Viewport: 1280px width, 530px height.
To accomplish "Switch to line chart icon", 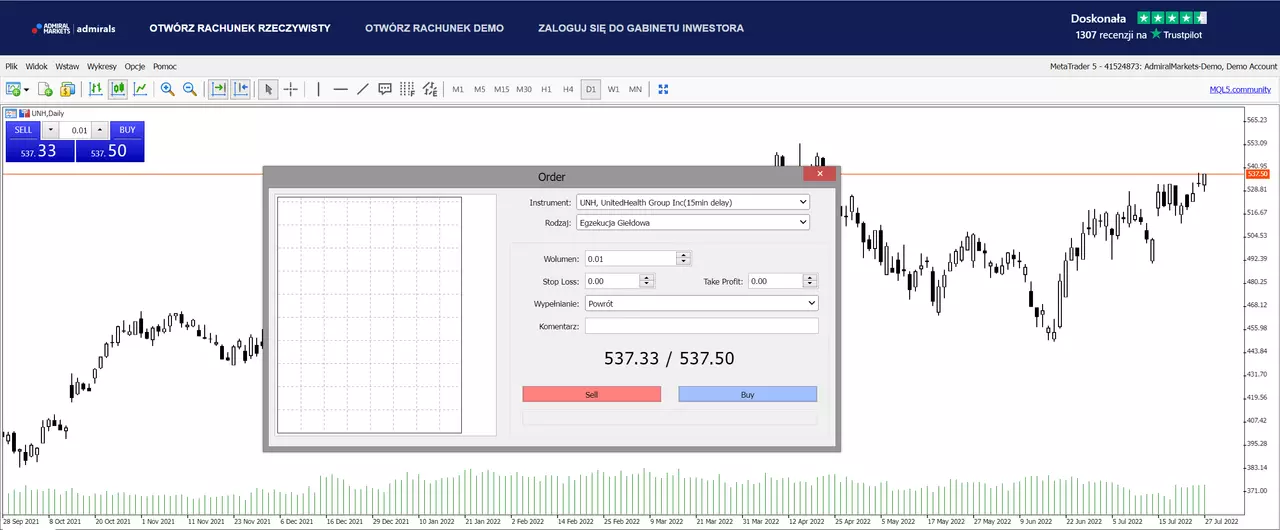I will click(141, 89).
